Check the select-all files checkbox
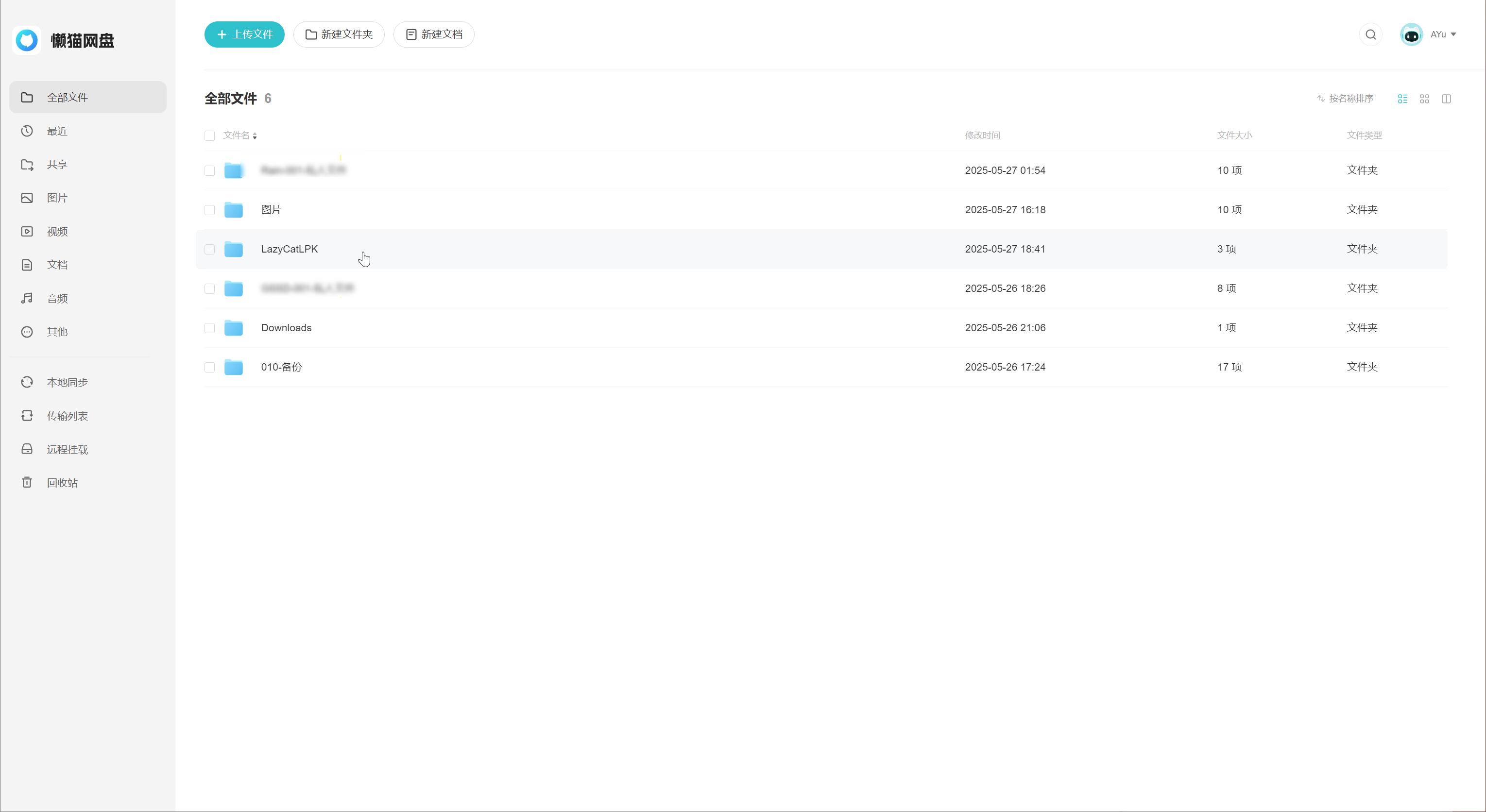1486x812 pixels. pos(209,135)
